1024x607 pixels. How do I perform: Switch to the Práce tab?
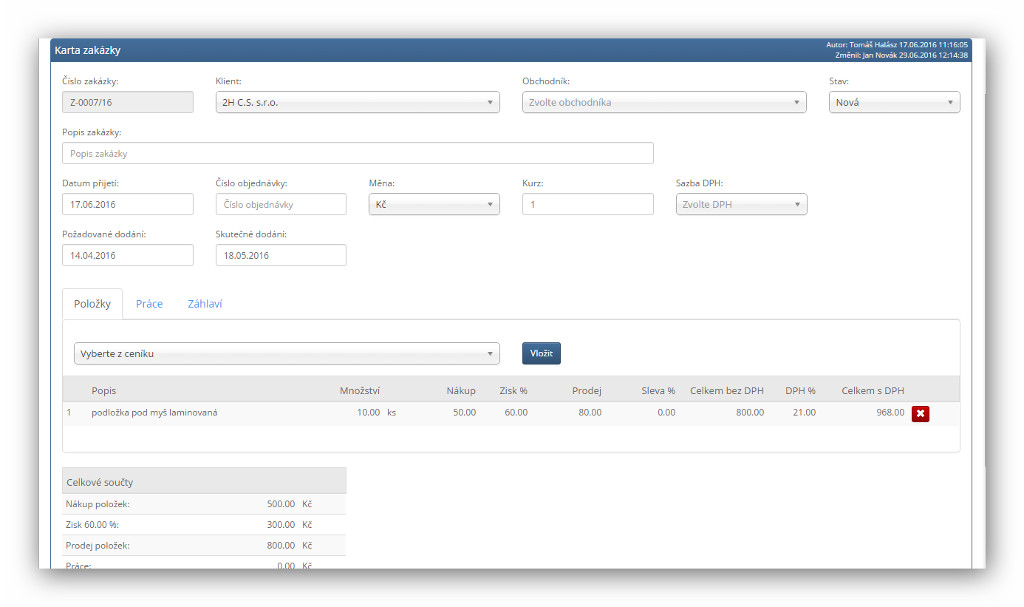149,304
